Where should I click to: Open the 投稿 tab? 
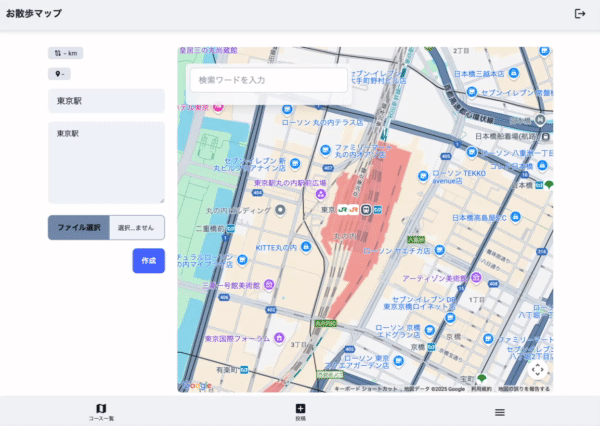coord(300,412)
